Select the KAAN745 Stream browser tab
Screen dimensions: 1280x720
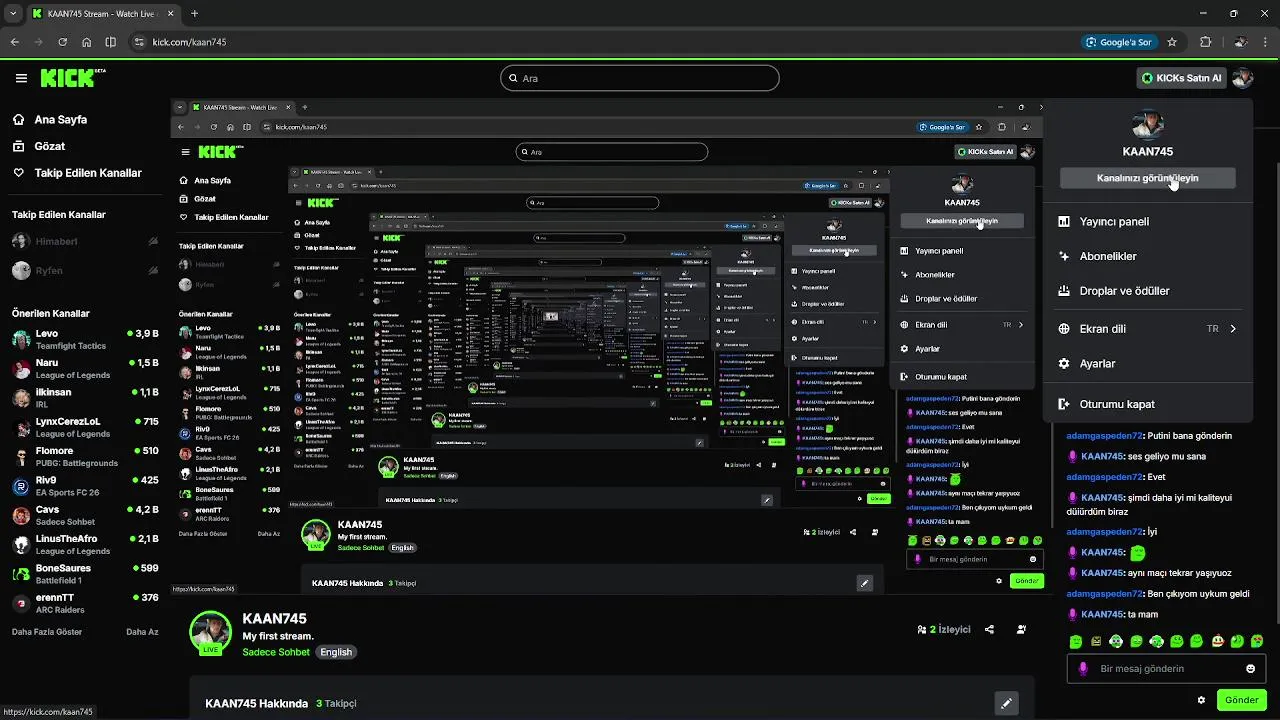[104, 14]
